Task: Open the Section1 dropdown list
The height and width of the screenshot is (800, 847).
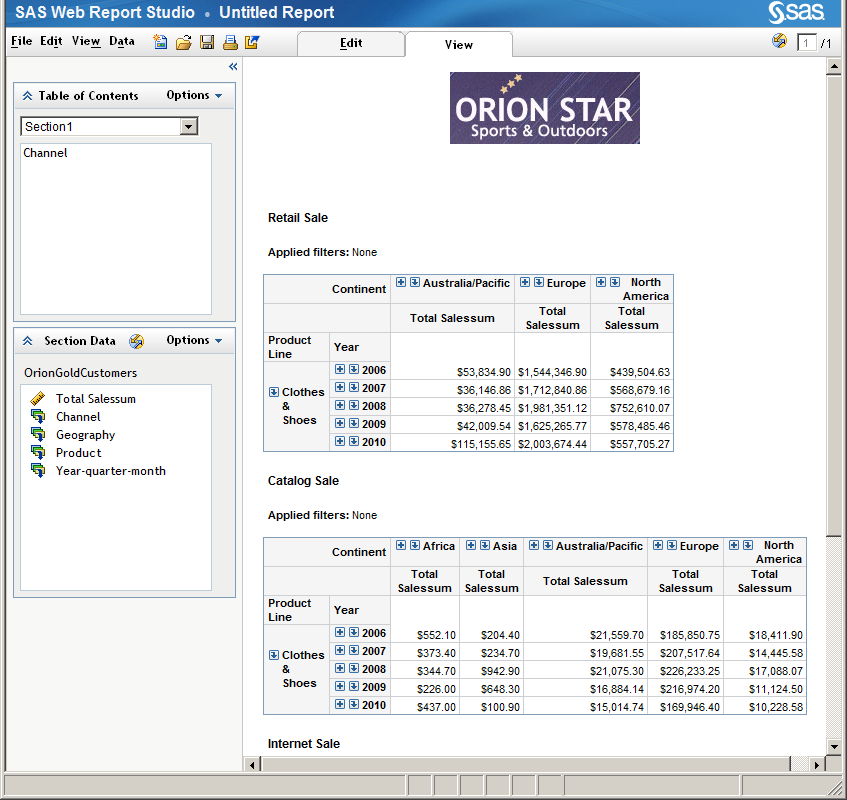Action: 189,127
